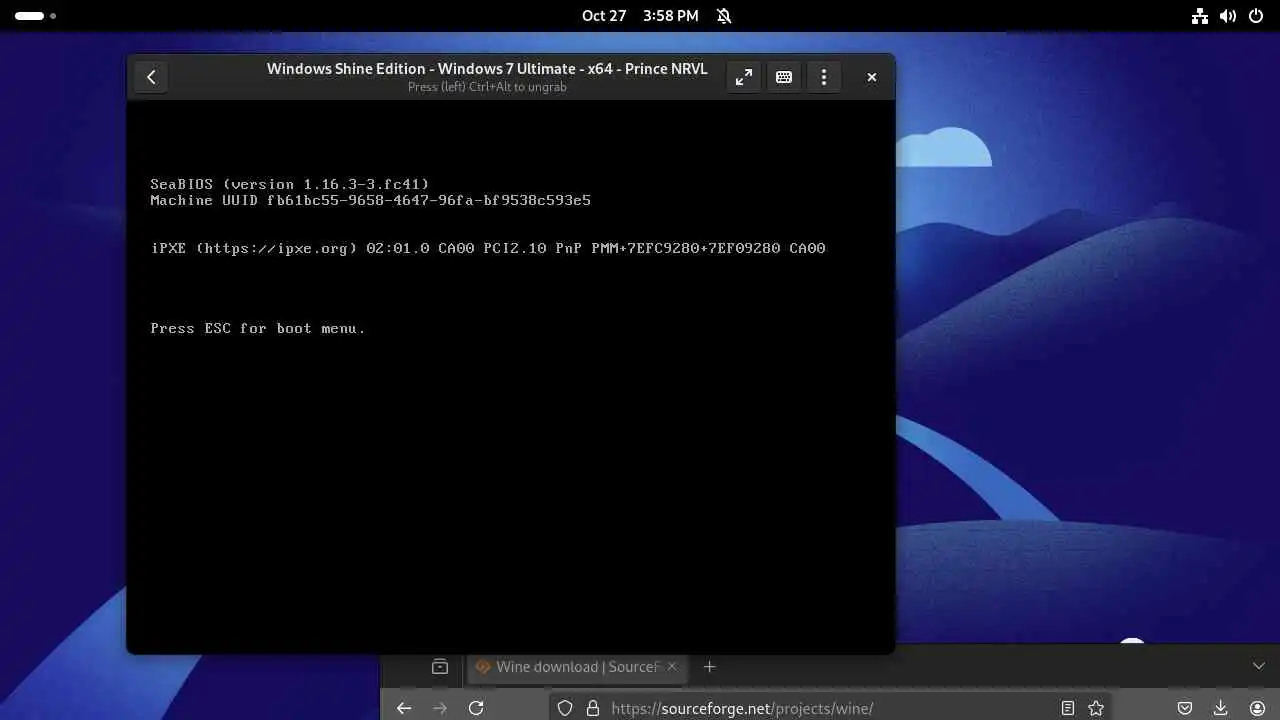This screenshot has height=720, width=1280.
Task: Reload the SourceForge page in Firefox
Action: [476, 708]
